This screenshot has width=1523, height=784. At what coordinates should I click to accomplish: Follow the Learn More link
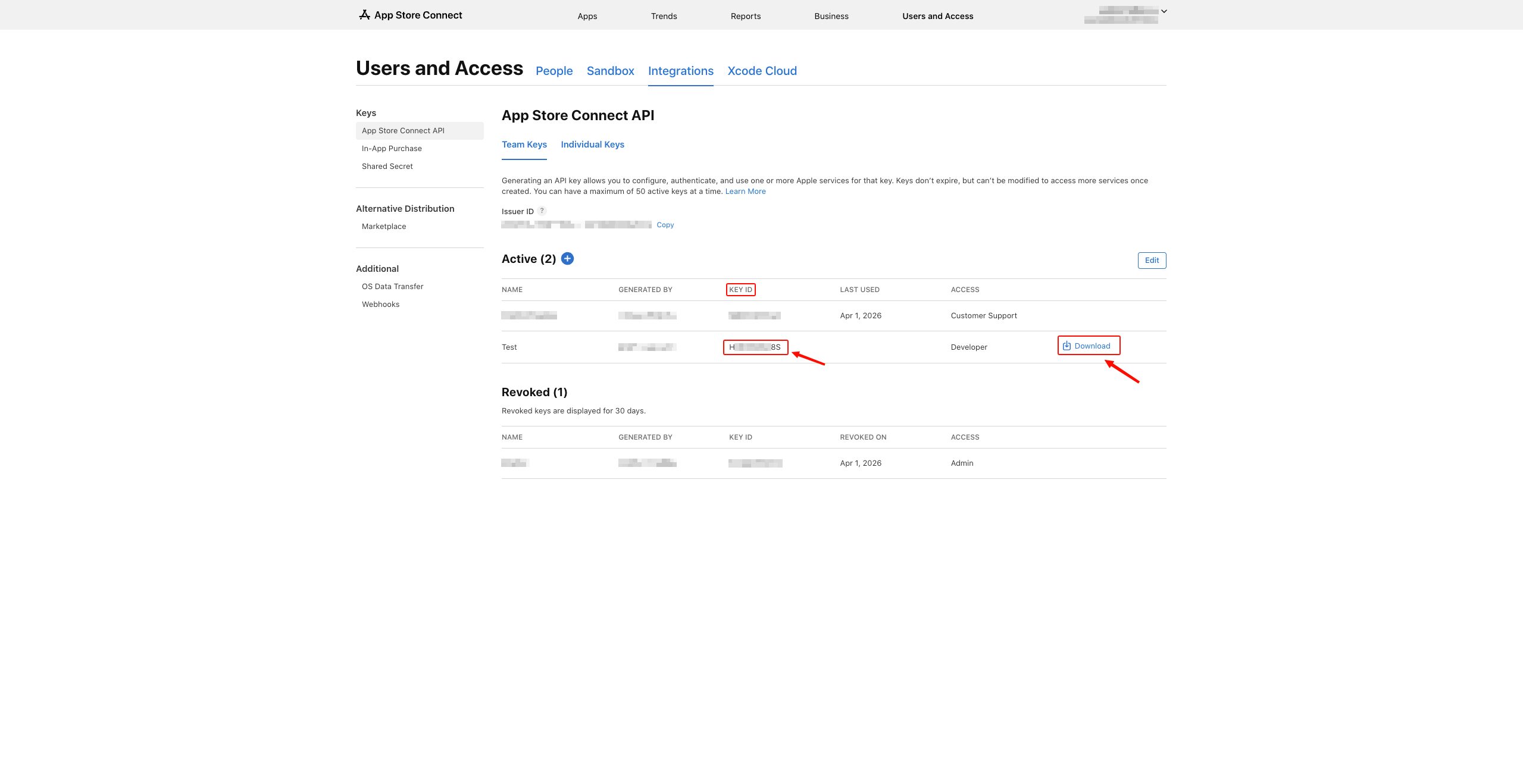tap(746, 192)
